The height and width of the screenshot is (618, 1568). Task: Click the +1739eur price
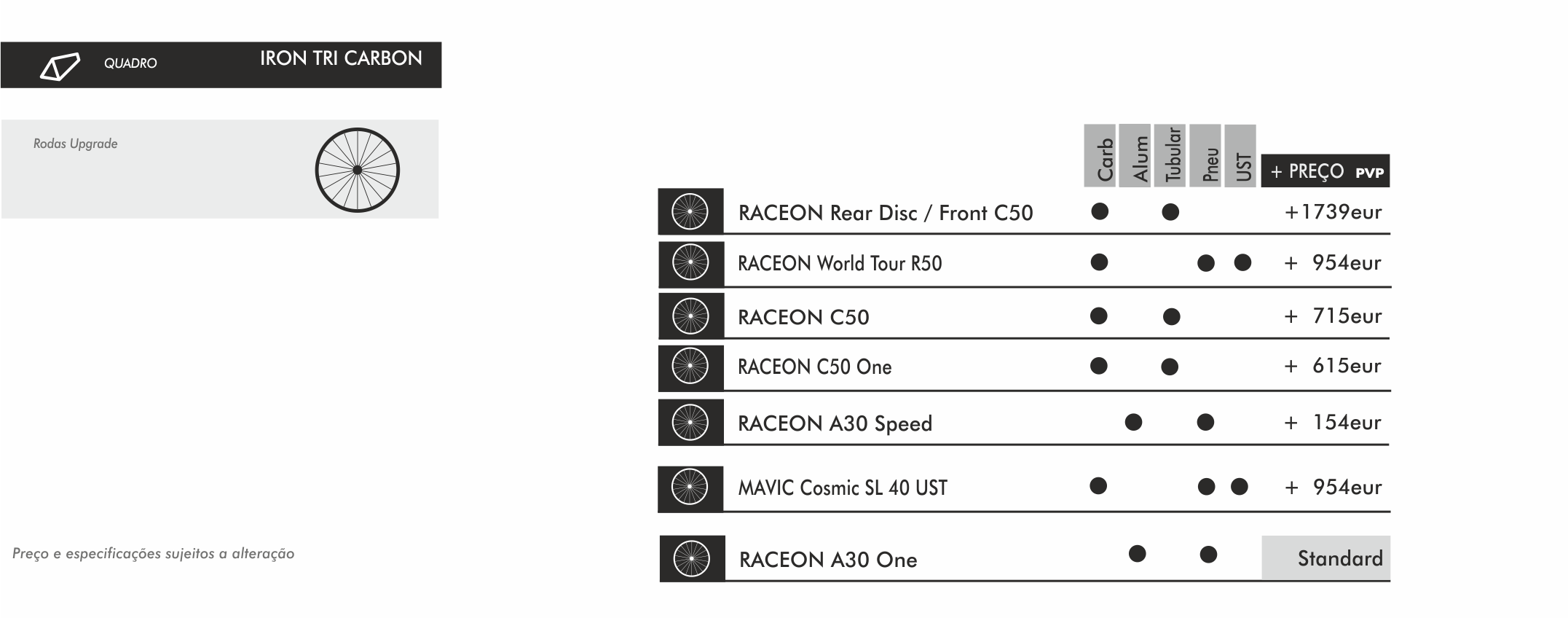tap(1333, 212)
